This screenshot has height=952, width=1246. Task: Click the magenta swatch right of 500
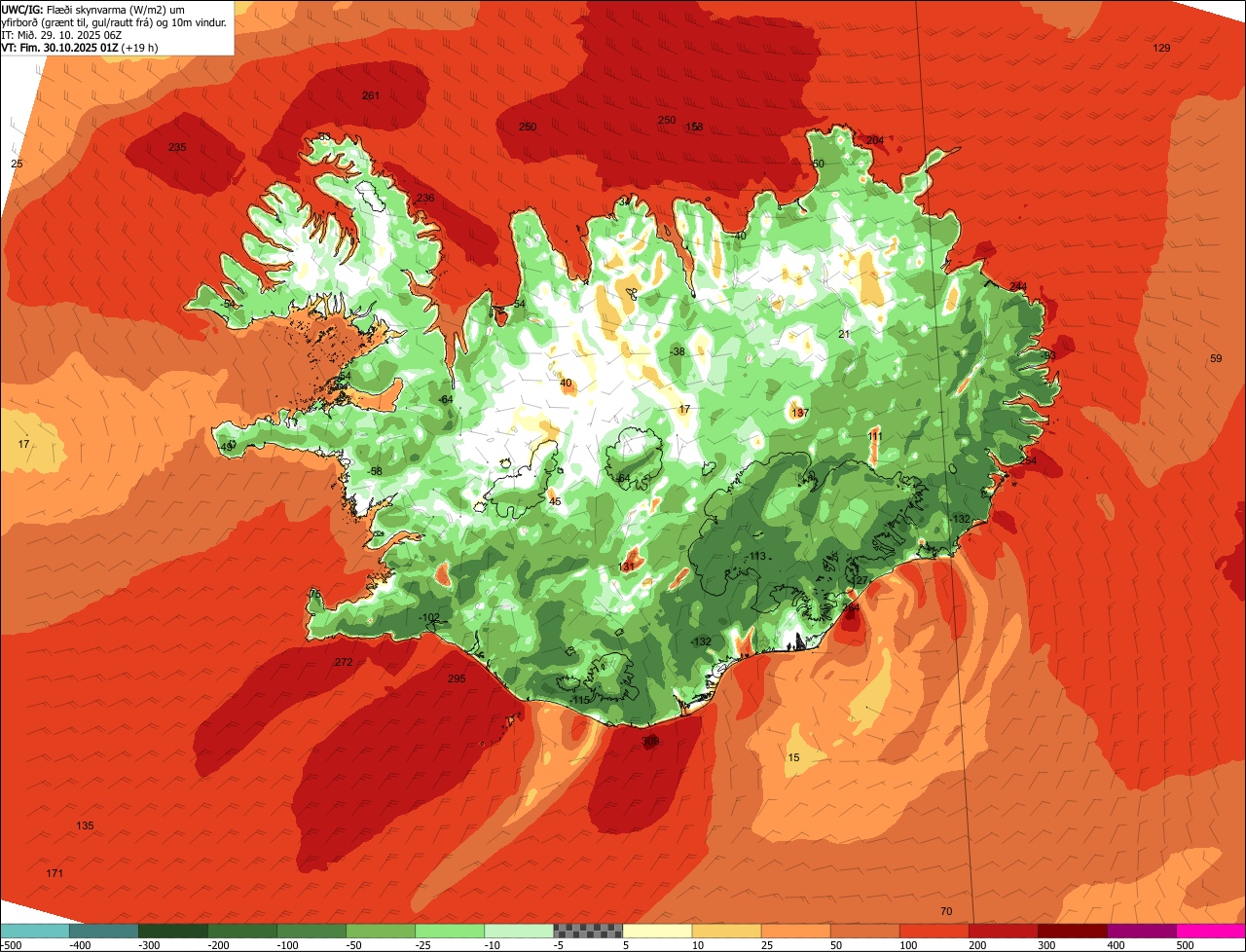(1211, 931)
